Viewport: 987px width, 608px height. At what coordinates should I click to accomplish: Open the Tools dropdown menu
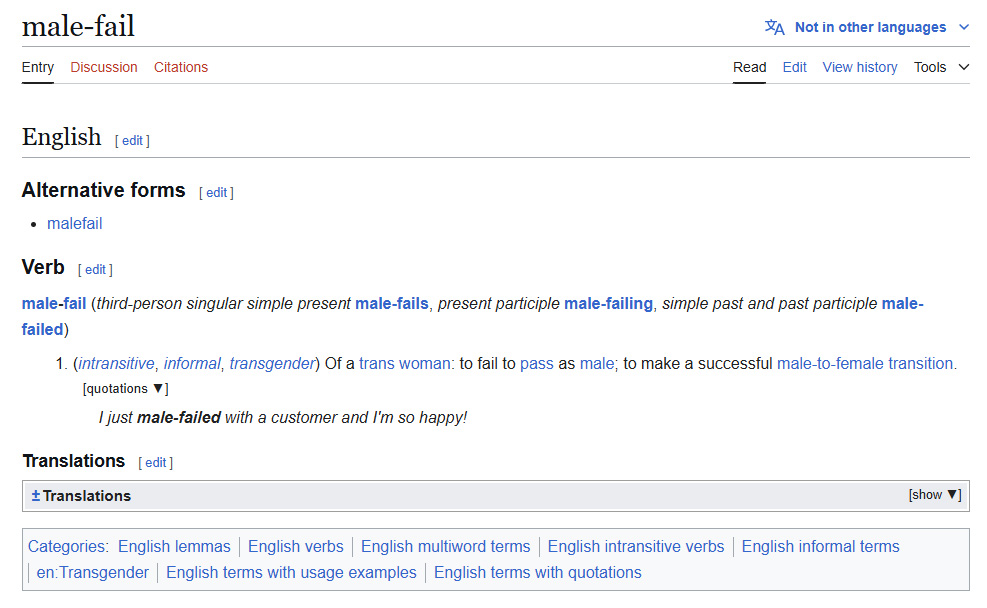click(x=941, y=67)
